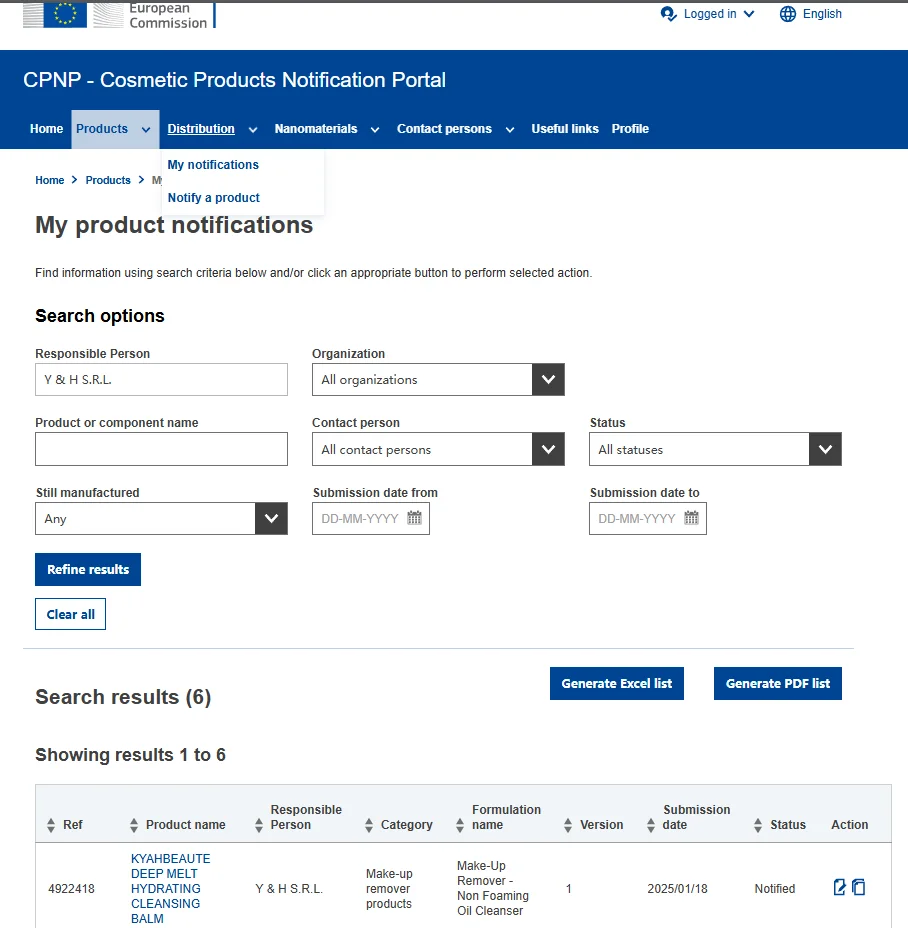Expand the Organization dropdown
Viewport: 908px width, 928px height.
point(547,380)
